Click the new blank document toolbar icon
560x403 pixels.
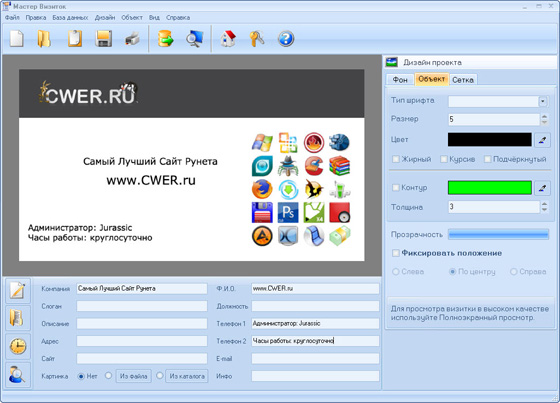pyautogui.click(x=17, y=39)
